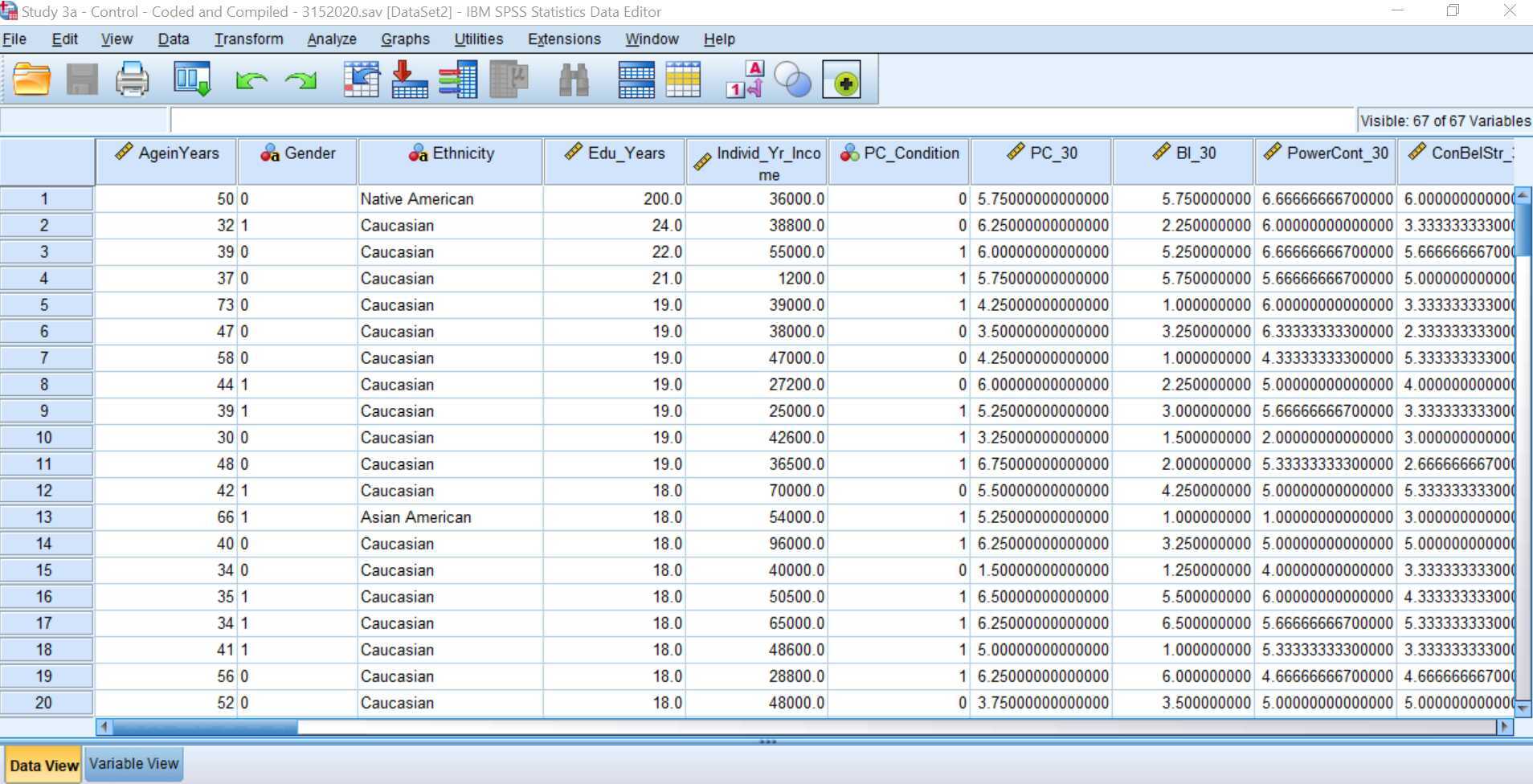1533x784 pixels.
Task: Open the Utilities menu
Action: (x=476, y=39)
